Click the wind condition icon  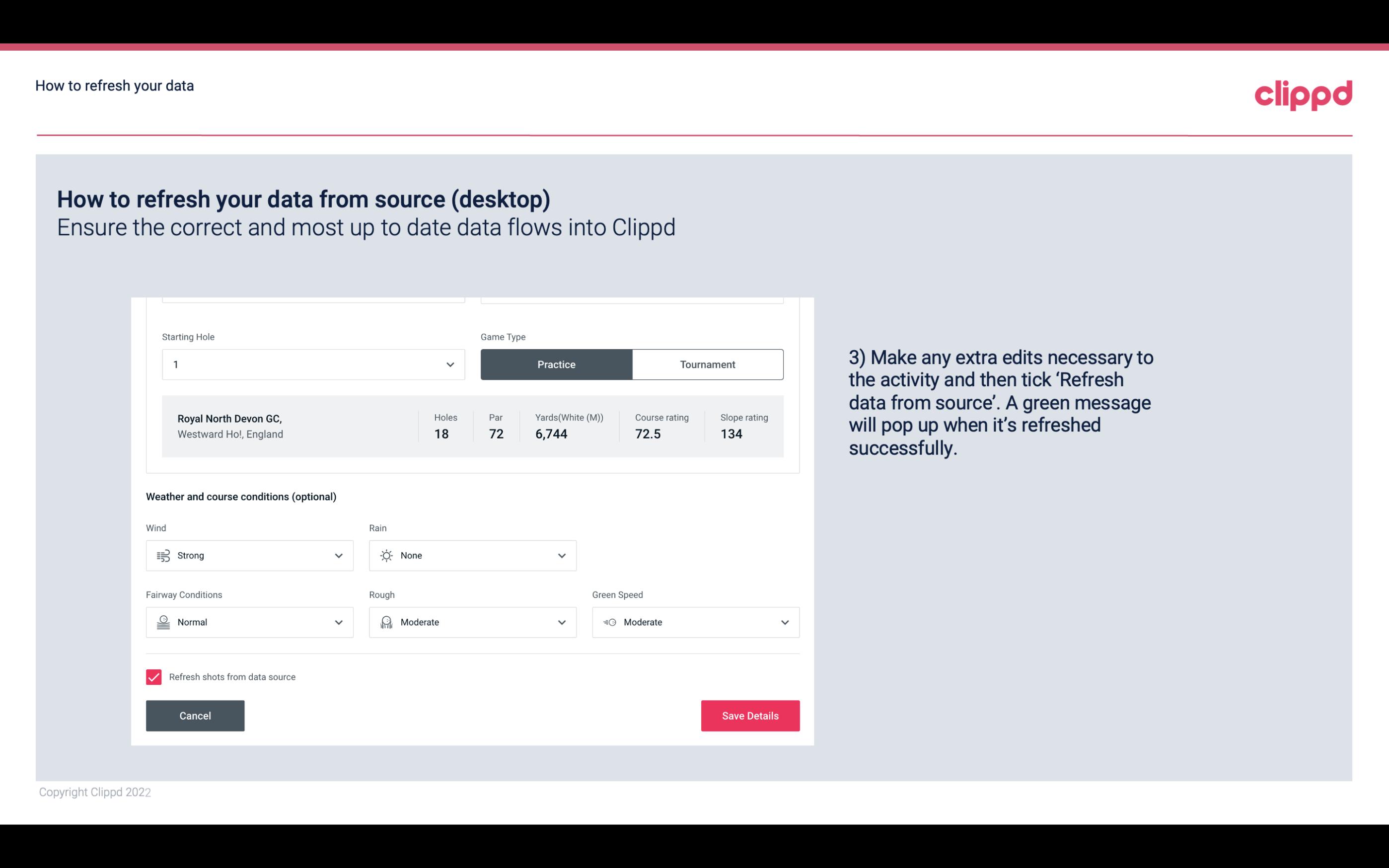163,555
